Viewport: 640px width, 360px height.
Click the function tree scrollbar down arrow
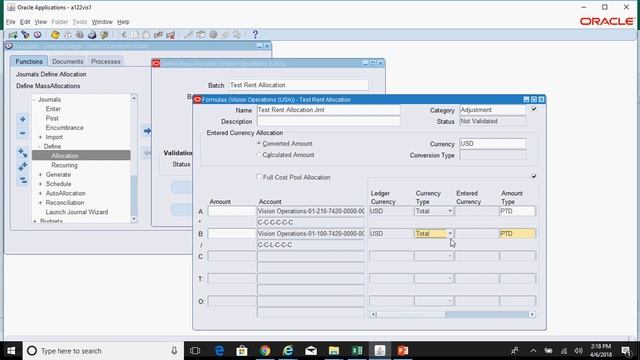134,220
